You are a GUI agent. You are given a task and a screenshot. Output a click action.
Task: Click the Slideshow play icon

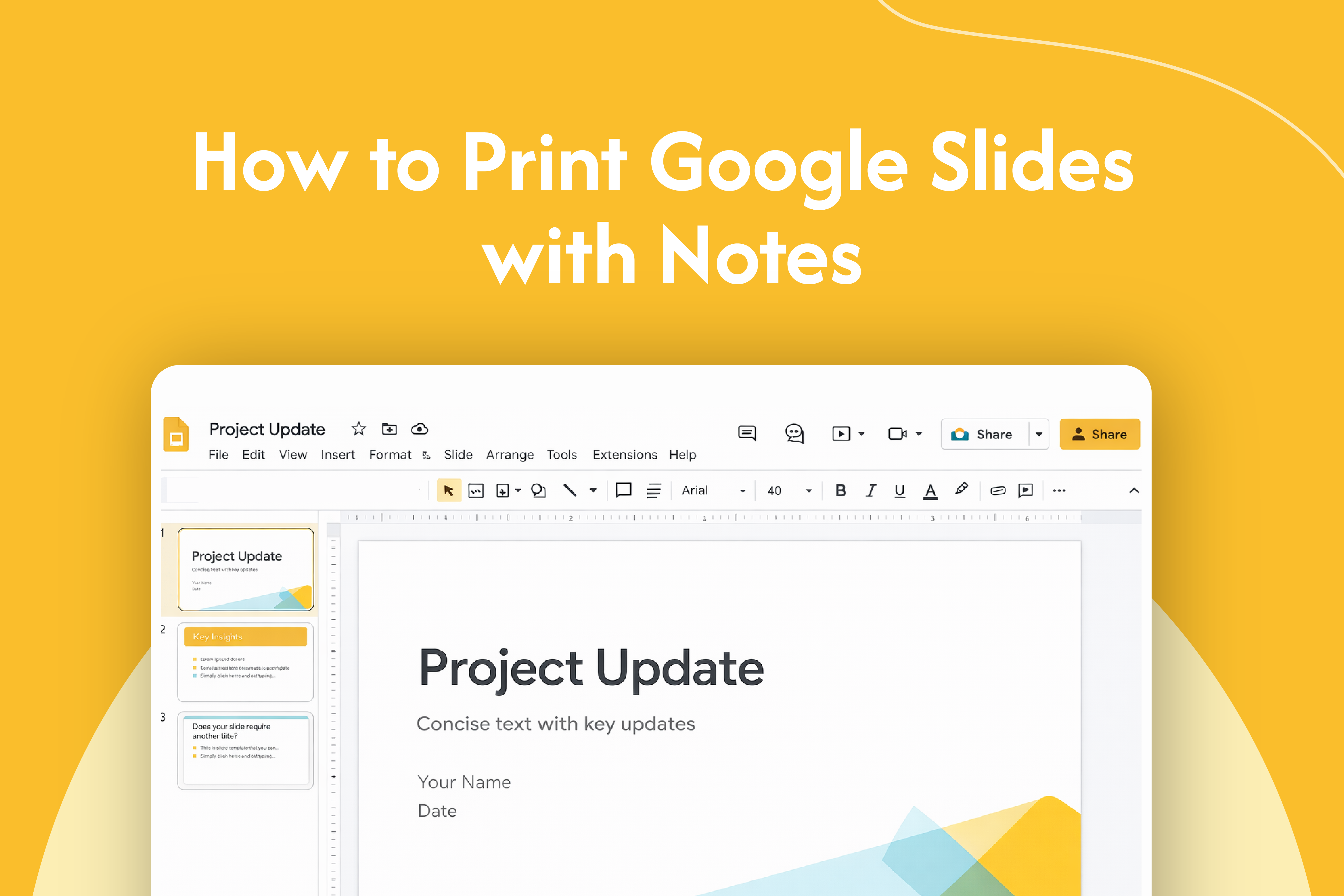click(841, 434)
